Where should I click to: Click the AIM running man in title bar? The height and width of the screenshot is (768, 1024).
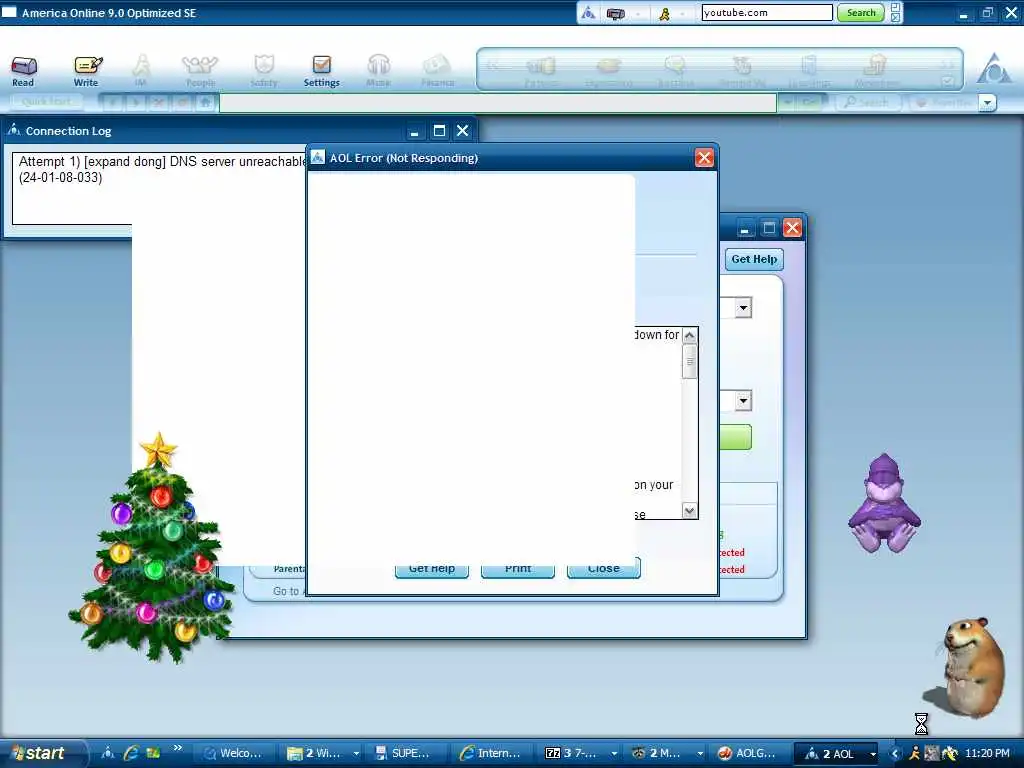(664, 13)
